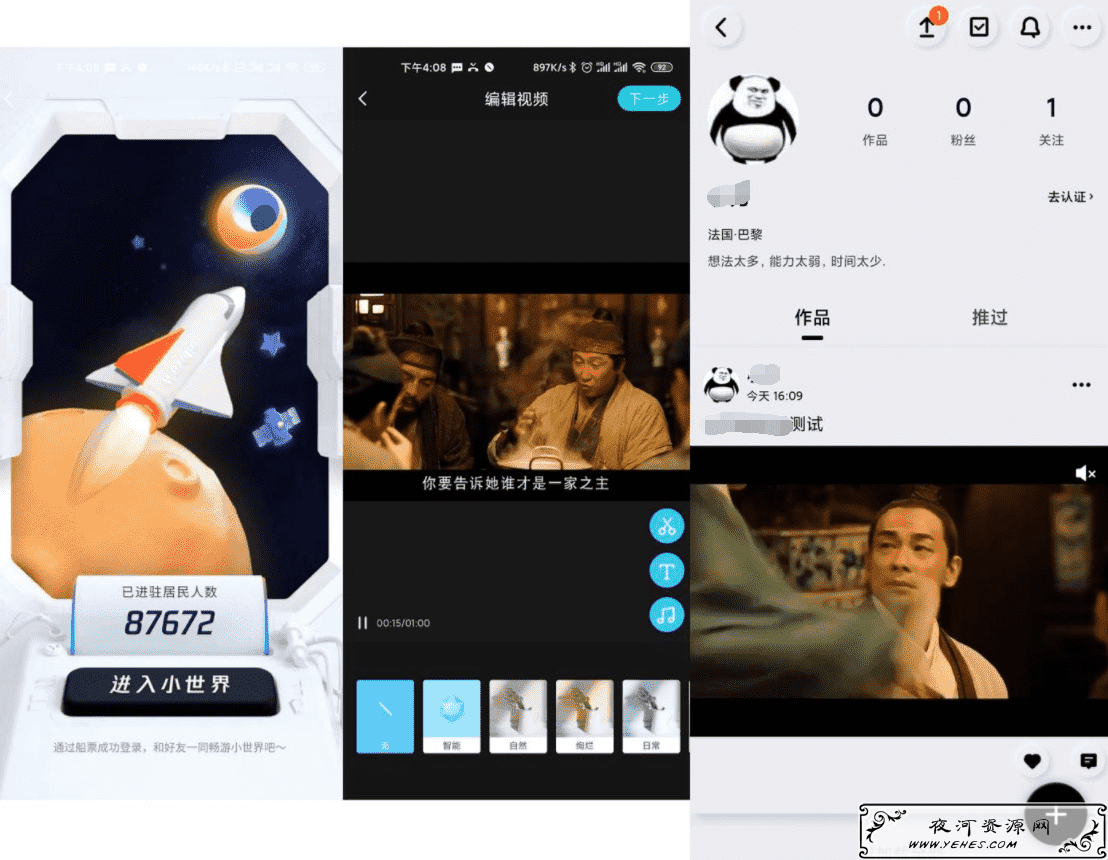
Task: Tap the alarm icon in status bar
Action: (587, 67)
